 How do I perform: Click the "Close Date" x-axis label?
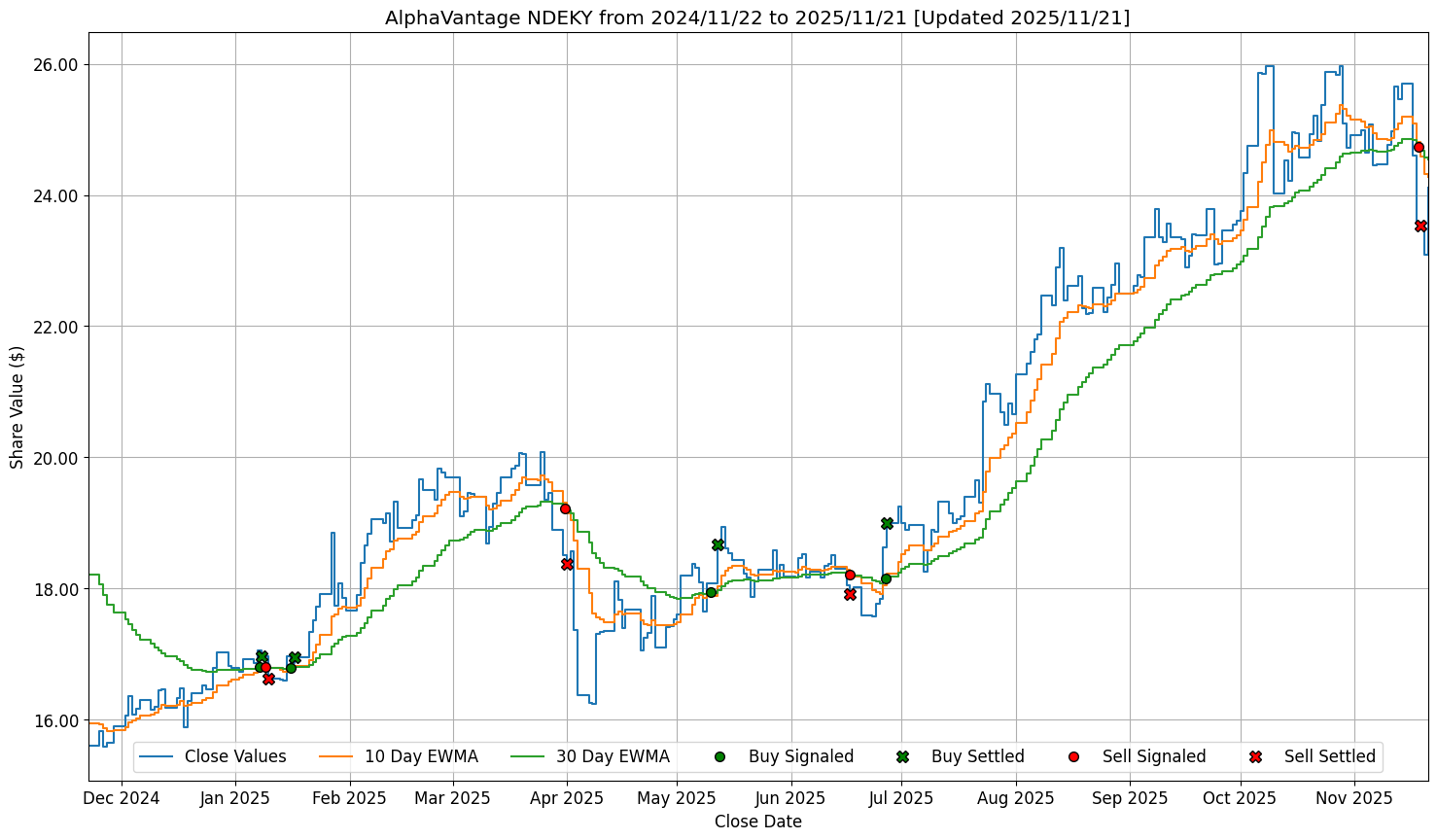point(757,822)
